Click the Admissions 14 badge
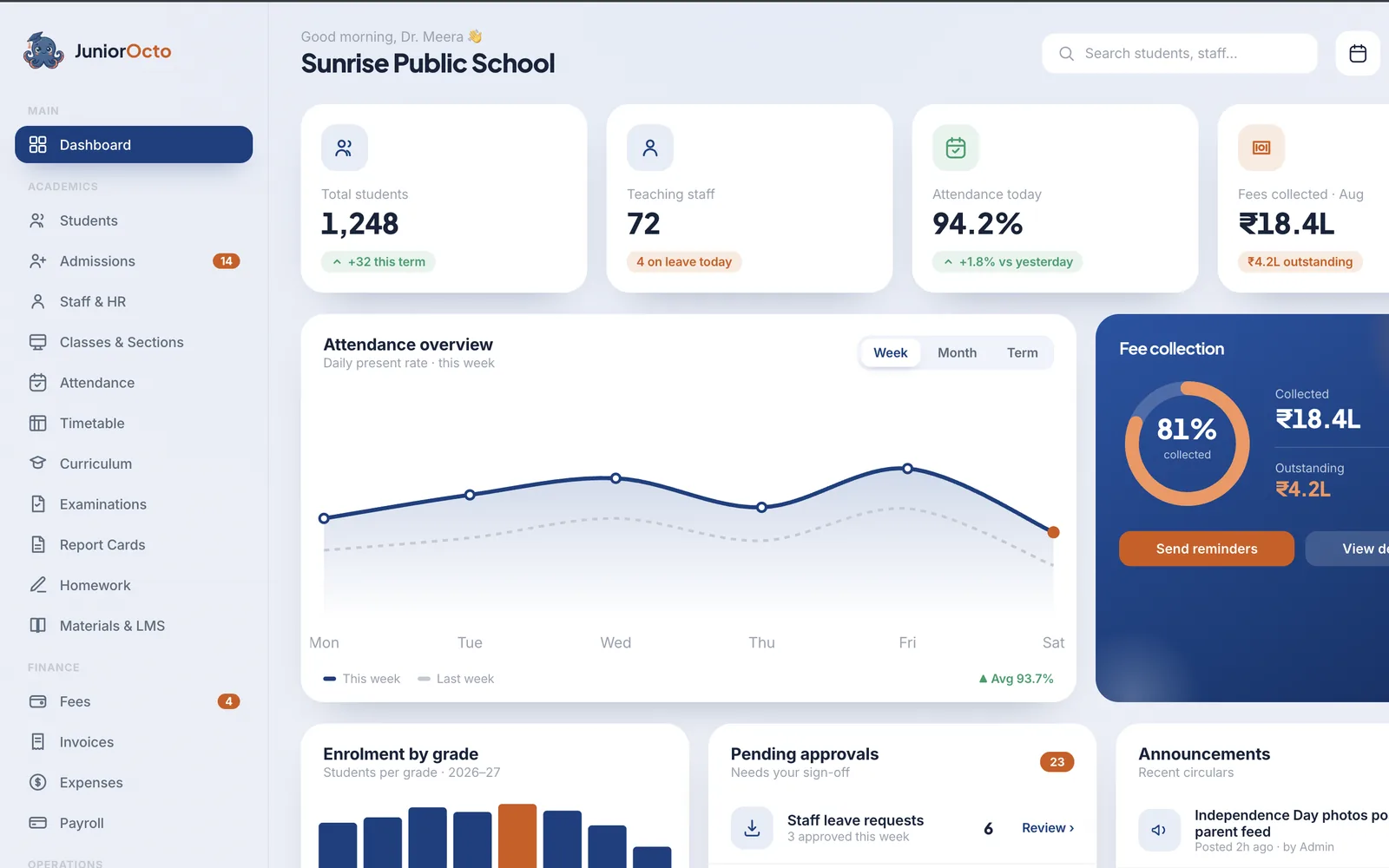 226,261
